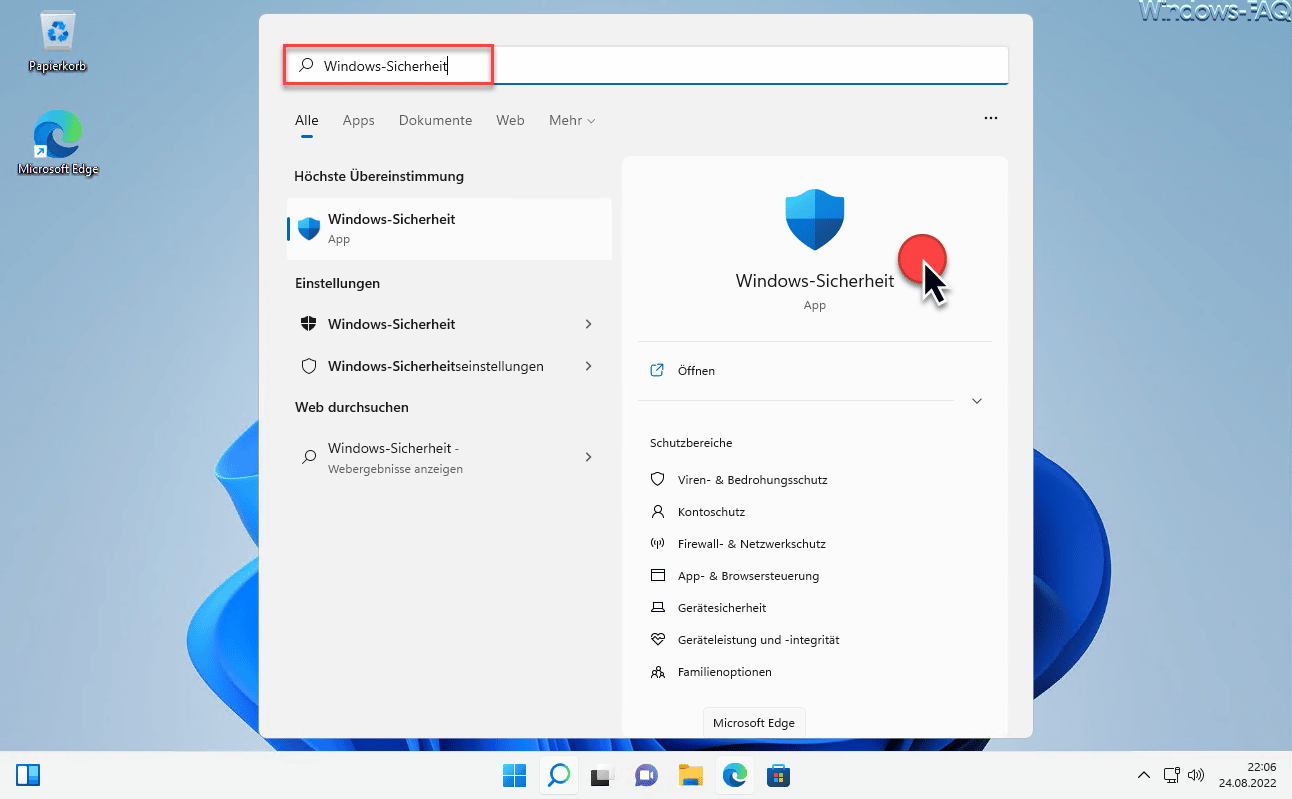Screen dimensions: 1292x799
Task: Open Firewall- & Netzwerkschutz
Action: [751, 544]
